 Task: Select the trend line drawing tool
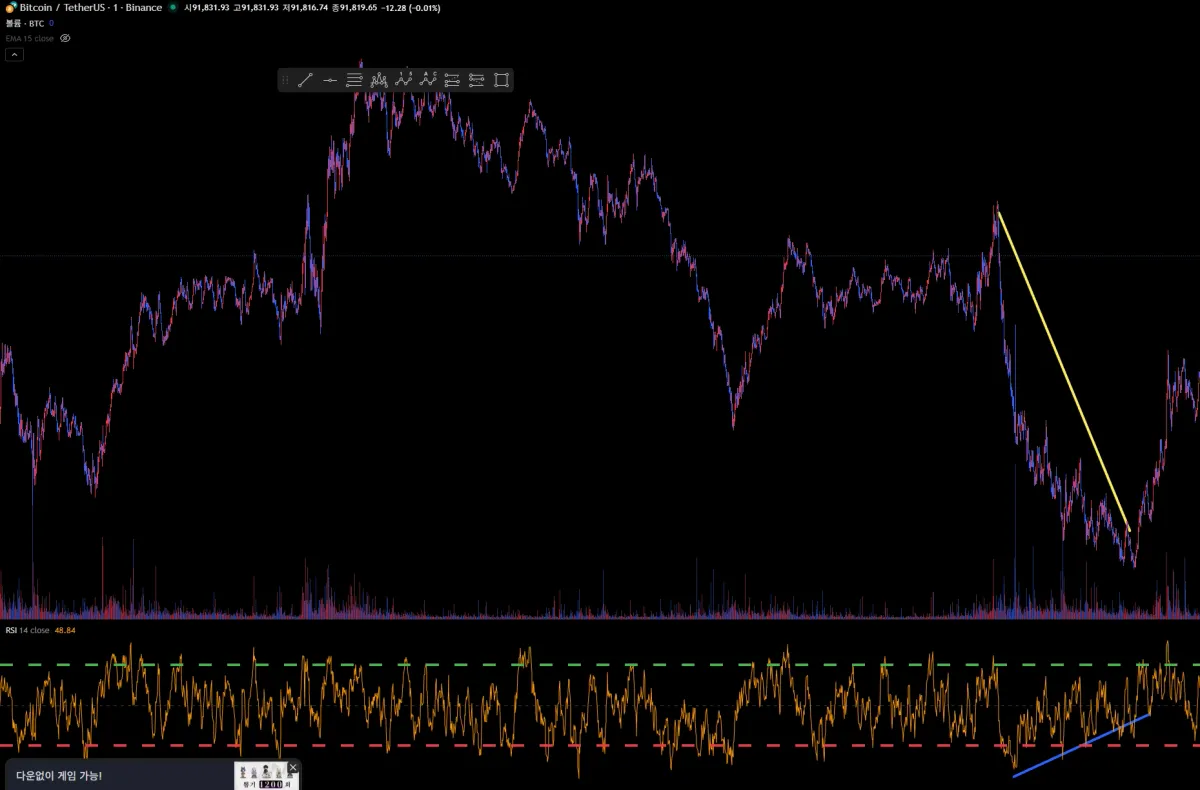(306, 80)
